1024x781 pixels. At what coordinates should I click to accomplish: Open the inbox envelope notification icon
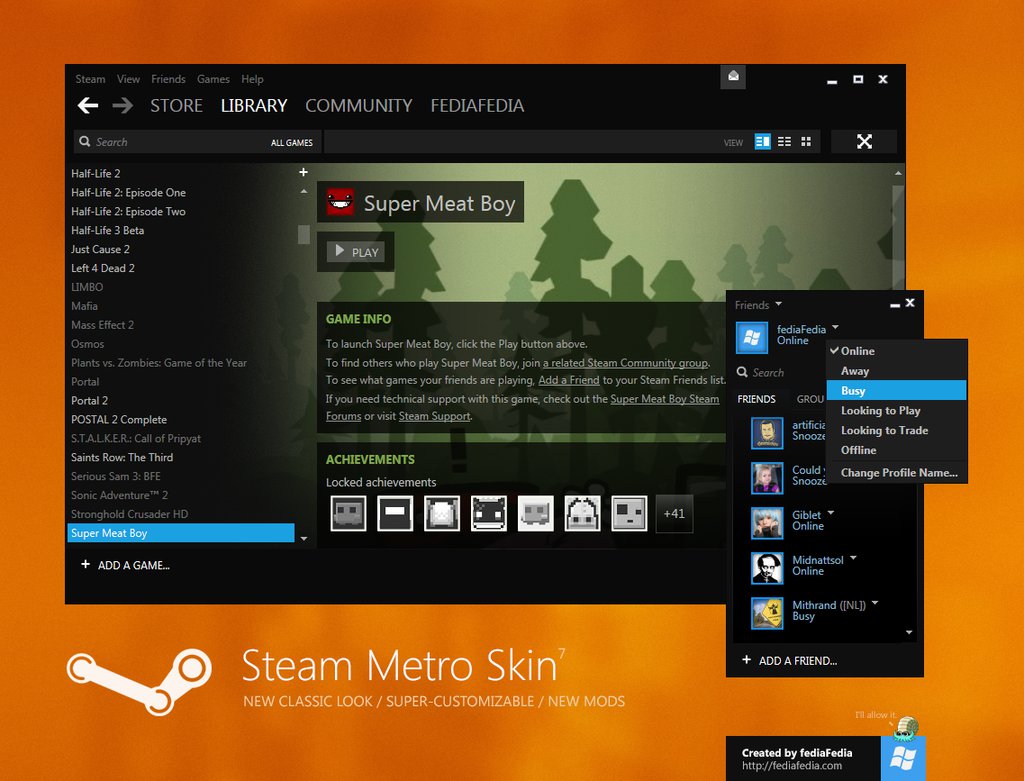click(733, 77)
